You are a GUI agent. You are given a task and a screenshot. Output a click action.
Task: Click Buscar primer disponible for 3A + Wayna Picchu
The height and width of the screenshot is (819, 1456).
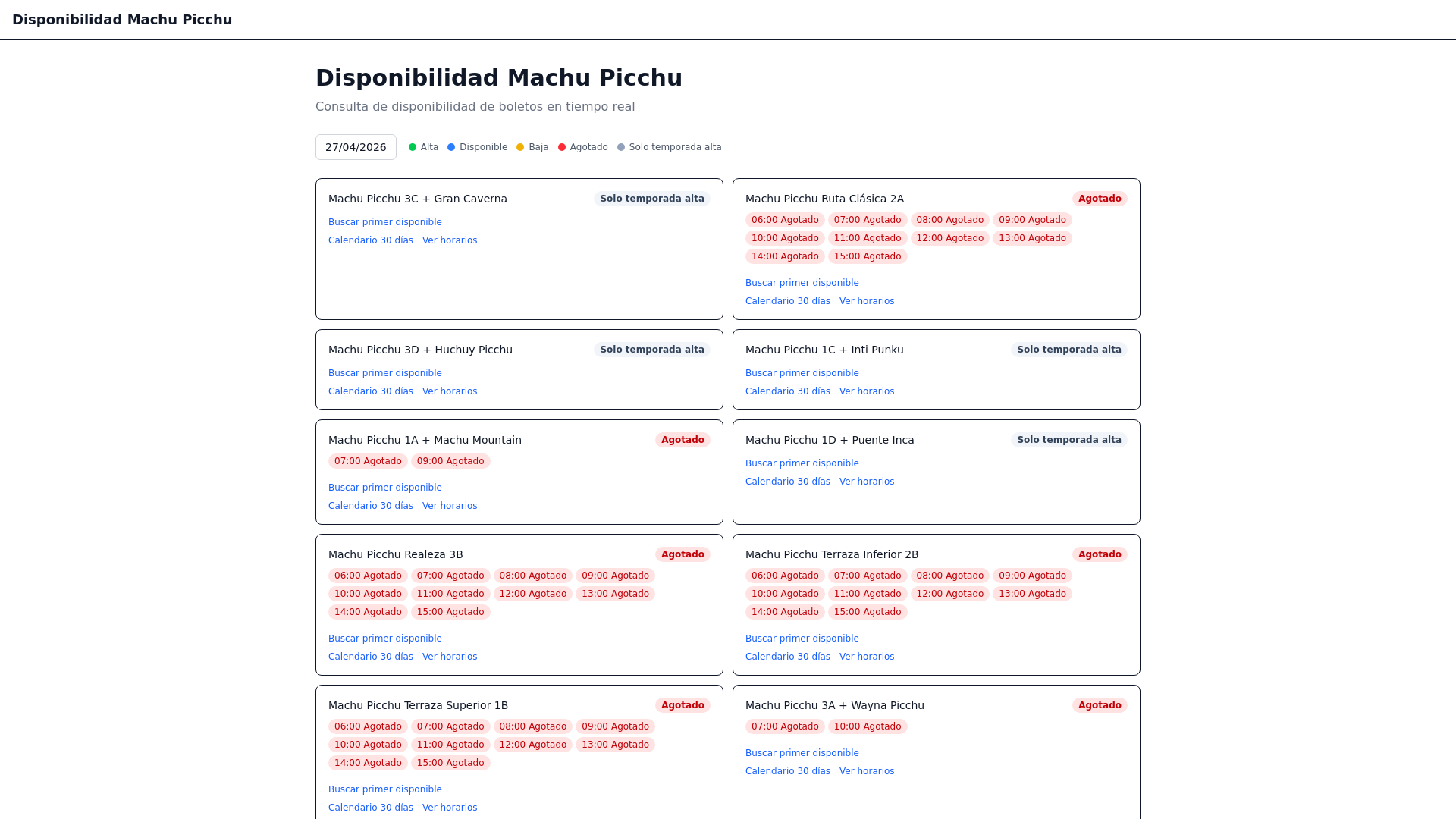(x=802, y=753)
